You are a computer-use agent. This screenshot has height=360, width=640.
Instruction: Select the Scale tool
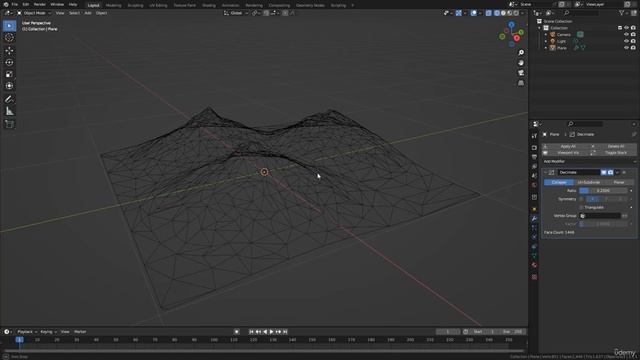[x=9, y=74]
